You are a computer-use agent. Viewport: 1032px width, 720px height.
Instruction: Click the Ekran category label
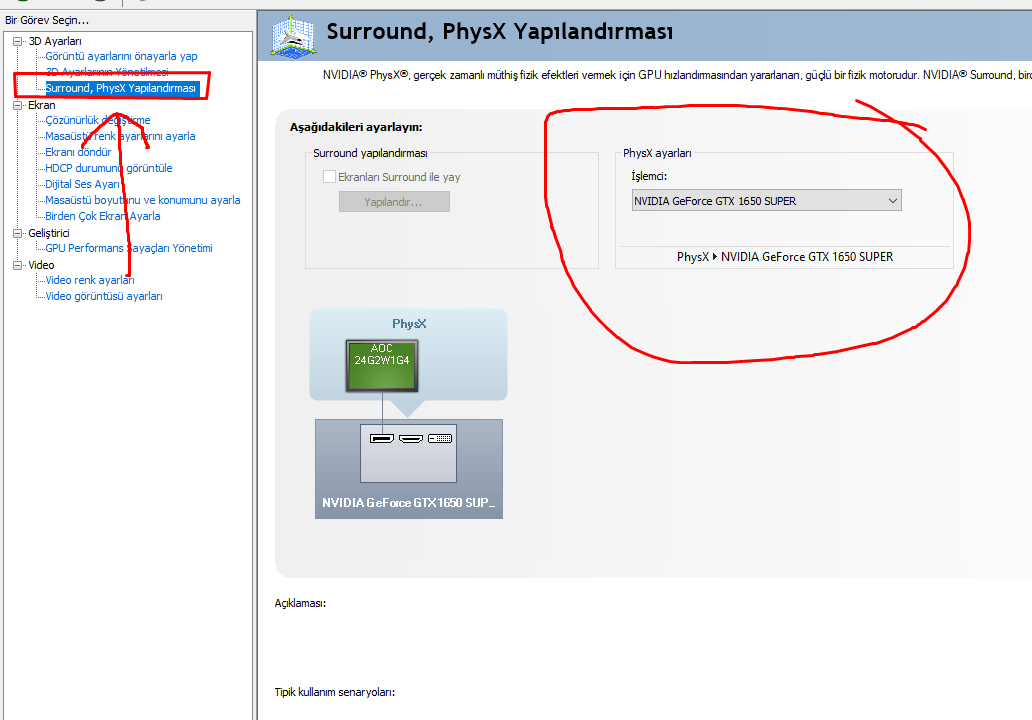41,105
